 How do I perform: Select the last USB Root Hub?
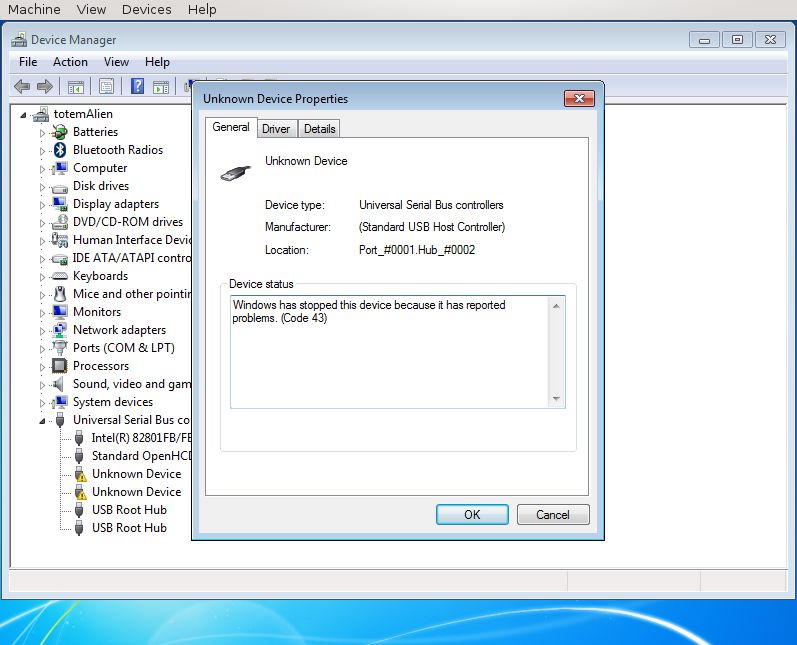129,528
